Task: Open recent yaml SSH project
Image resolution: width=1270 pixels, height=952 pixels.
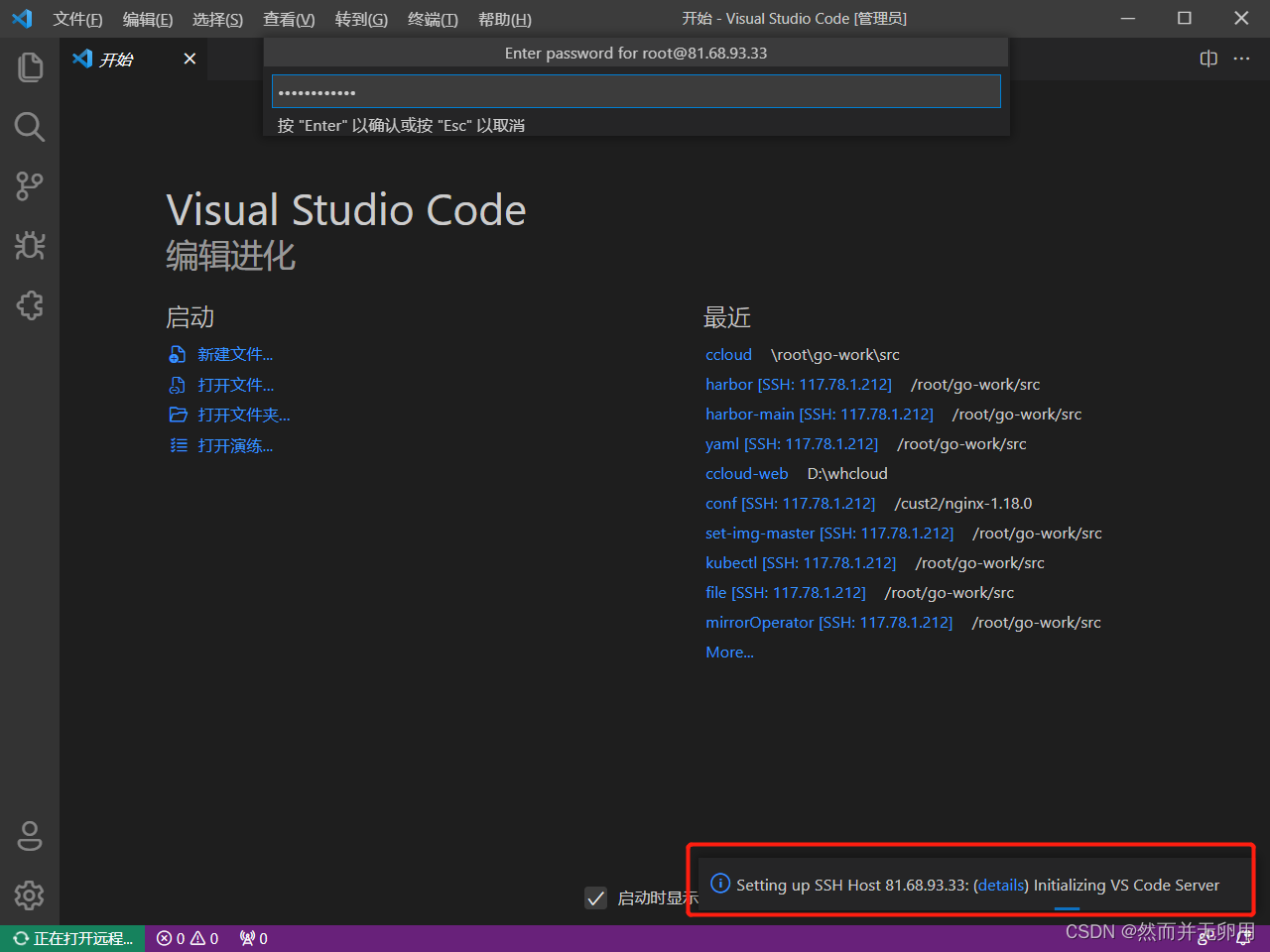Action: coord(792,444)
